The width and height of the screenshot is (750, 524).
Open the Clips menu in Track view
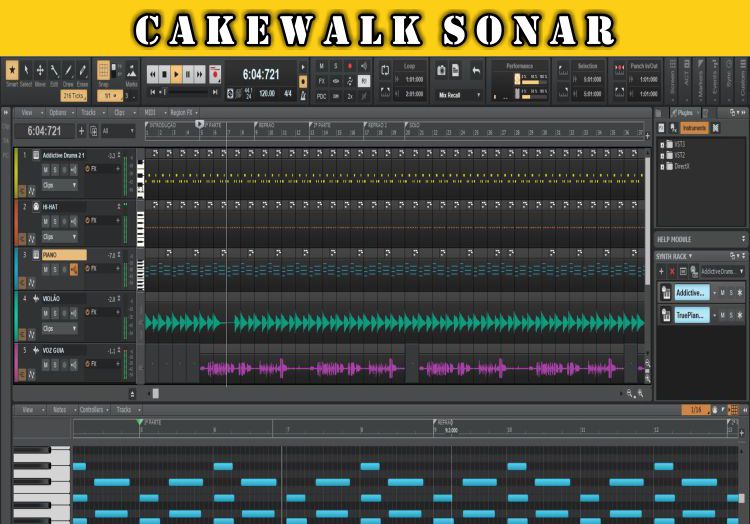click(x=122, y=113)
